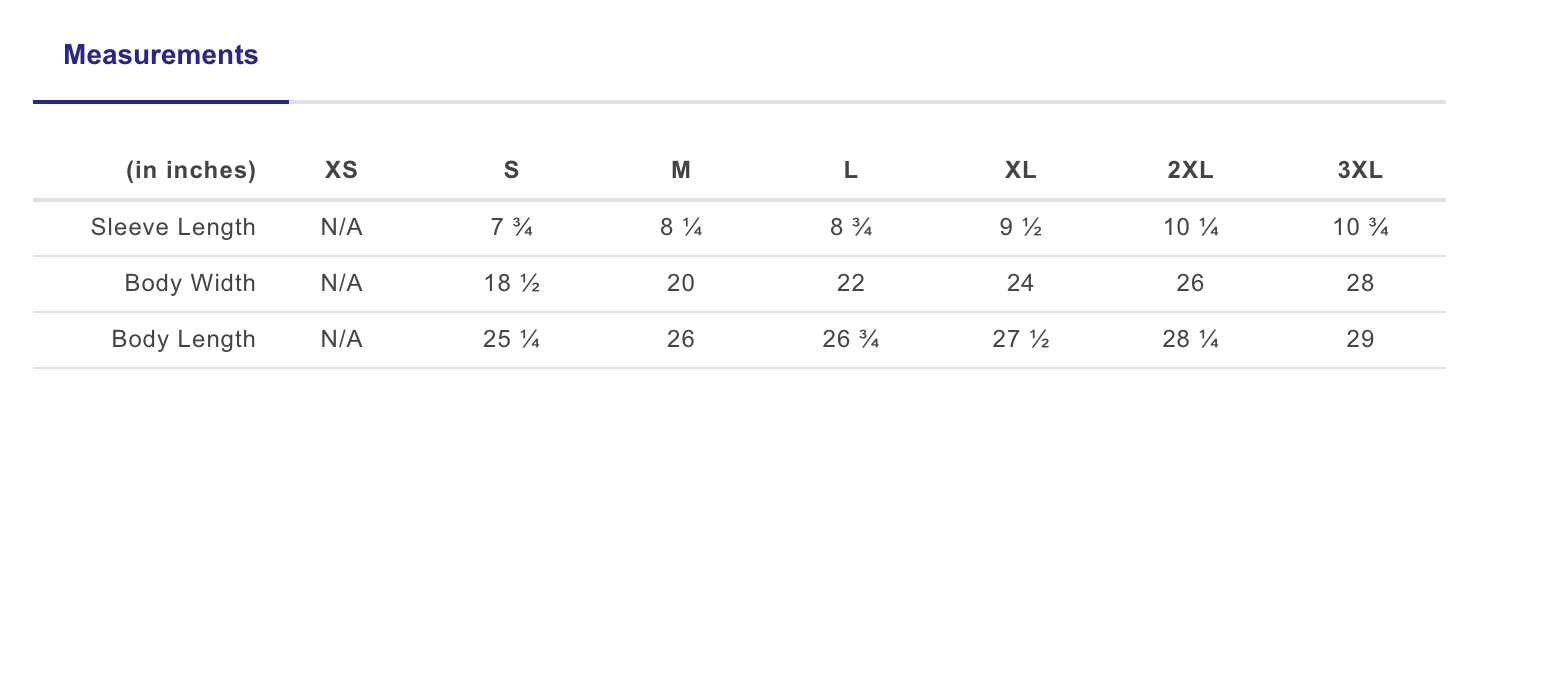This screenshot has height=682, width=1542.
Task: Click the S size column header
Action: click(x=511, y=170)
